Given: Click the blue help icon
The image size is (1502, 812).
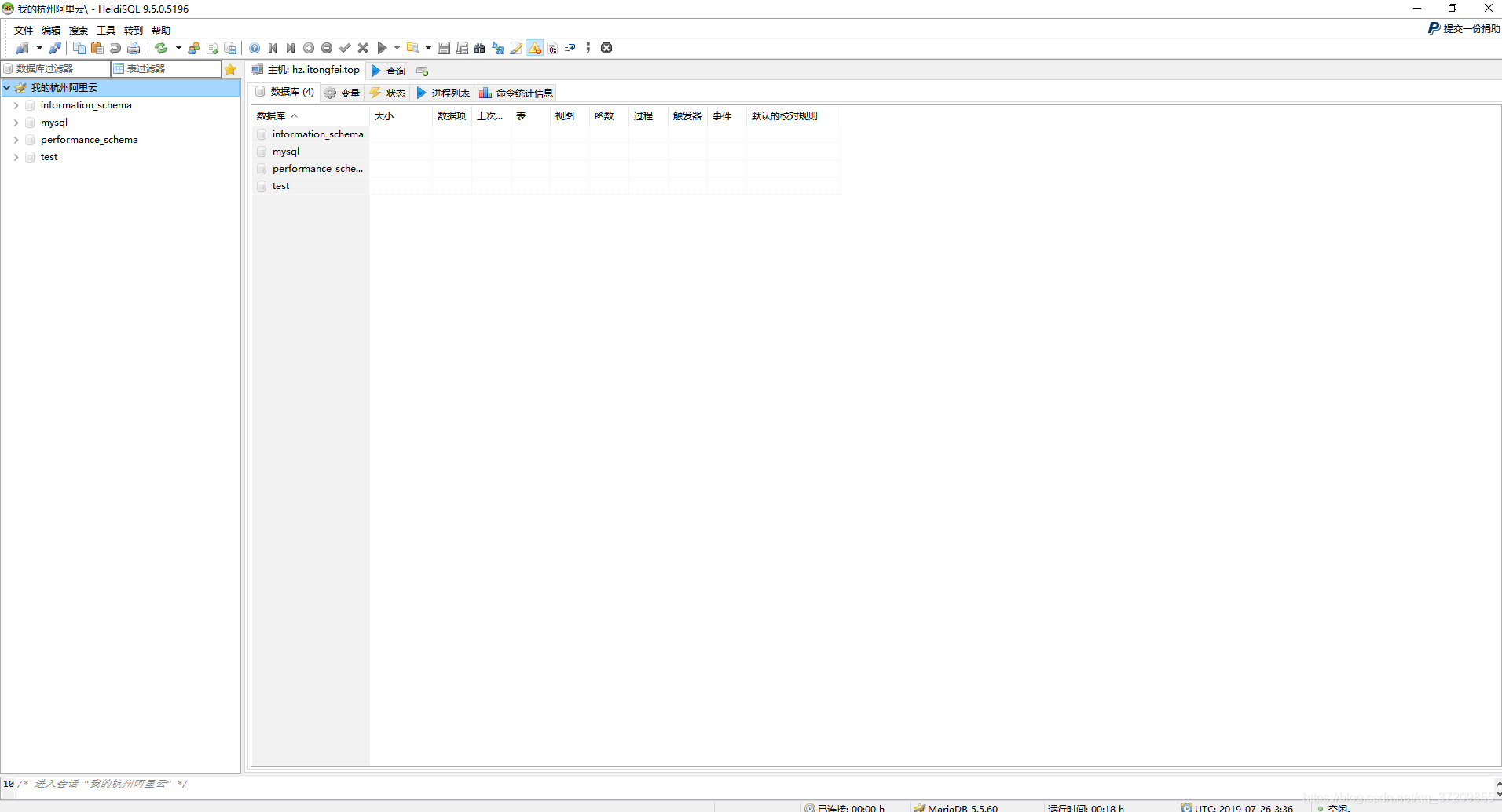Looking at the screenshot, I should click(255, 48).
